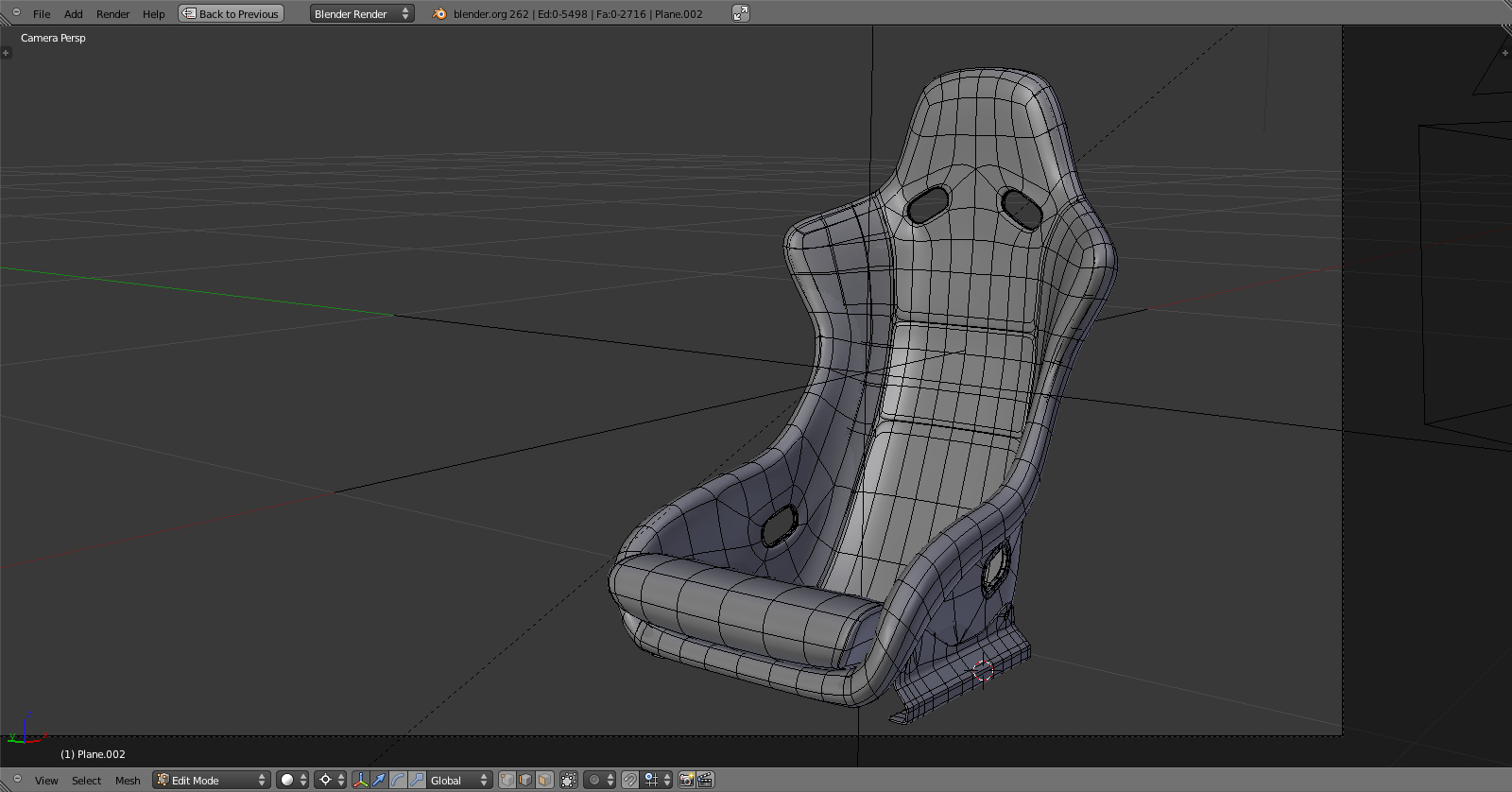Image resolution: width=1512 pixels, height=792 pixels.
Task: Open the Blender Render engine dropdown
Action: [x=362, y=13]
